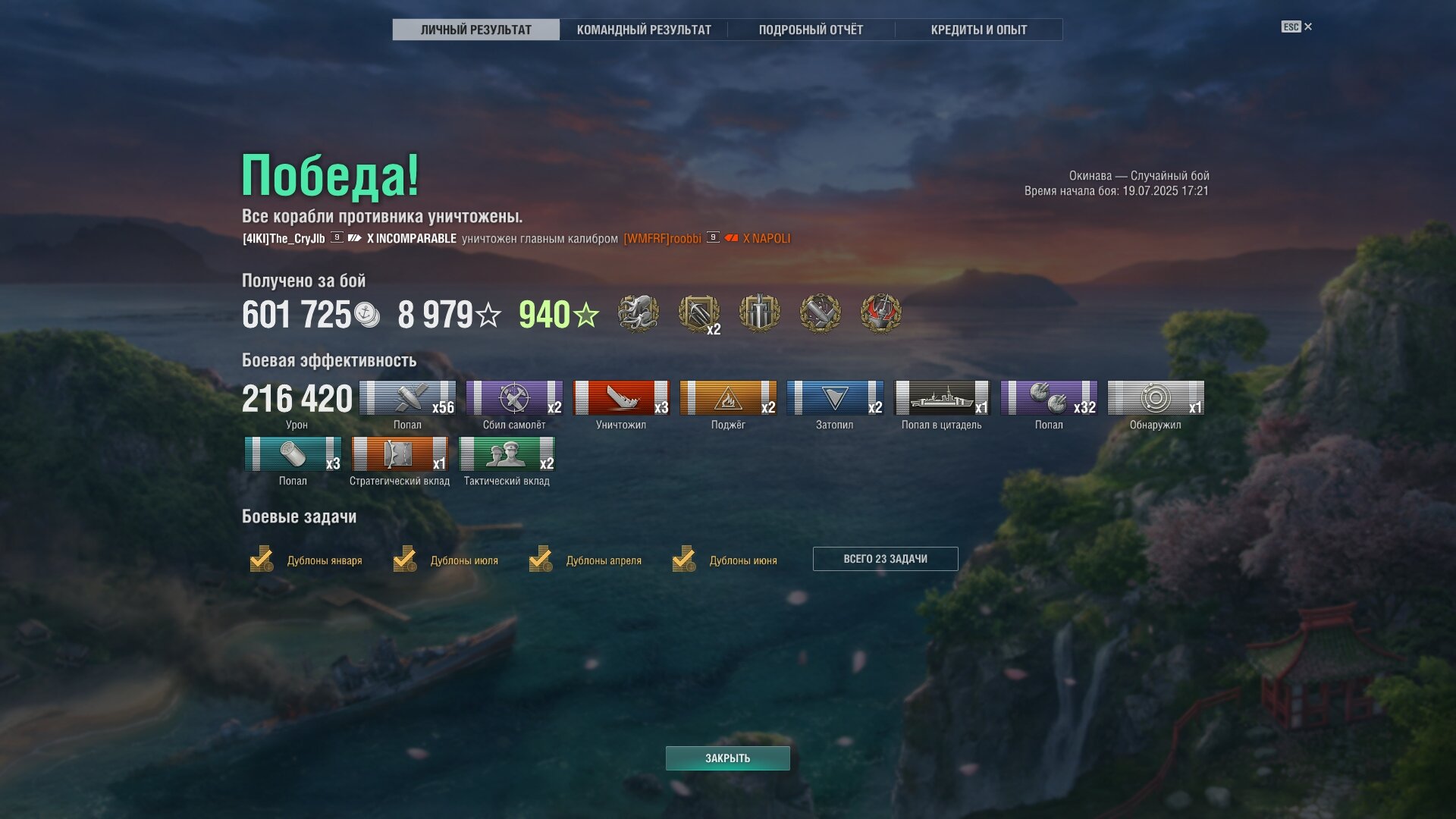Click the 'Закрыть' button
Viewport: 1456px width, 819px height.
(x=728, y=758)
